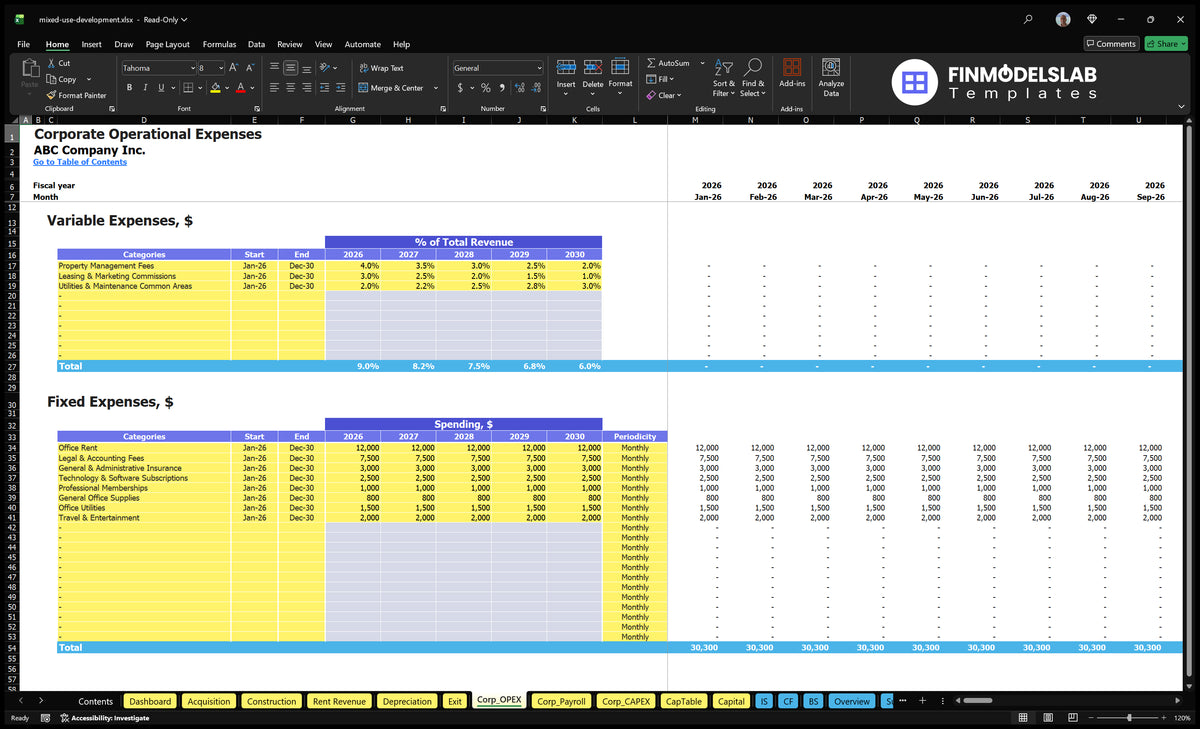Select the Format Painter brush

pos(51,95)
